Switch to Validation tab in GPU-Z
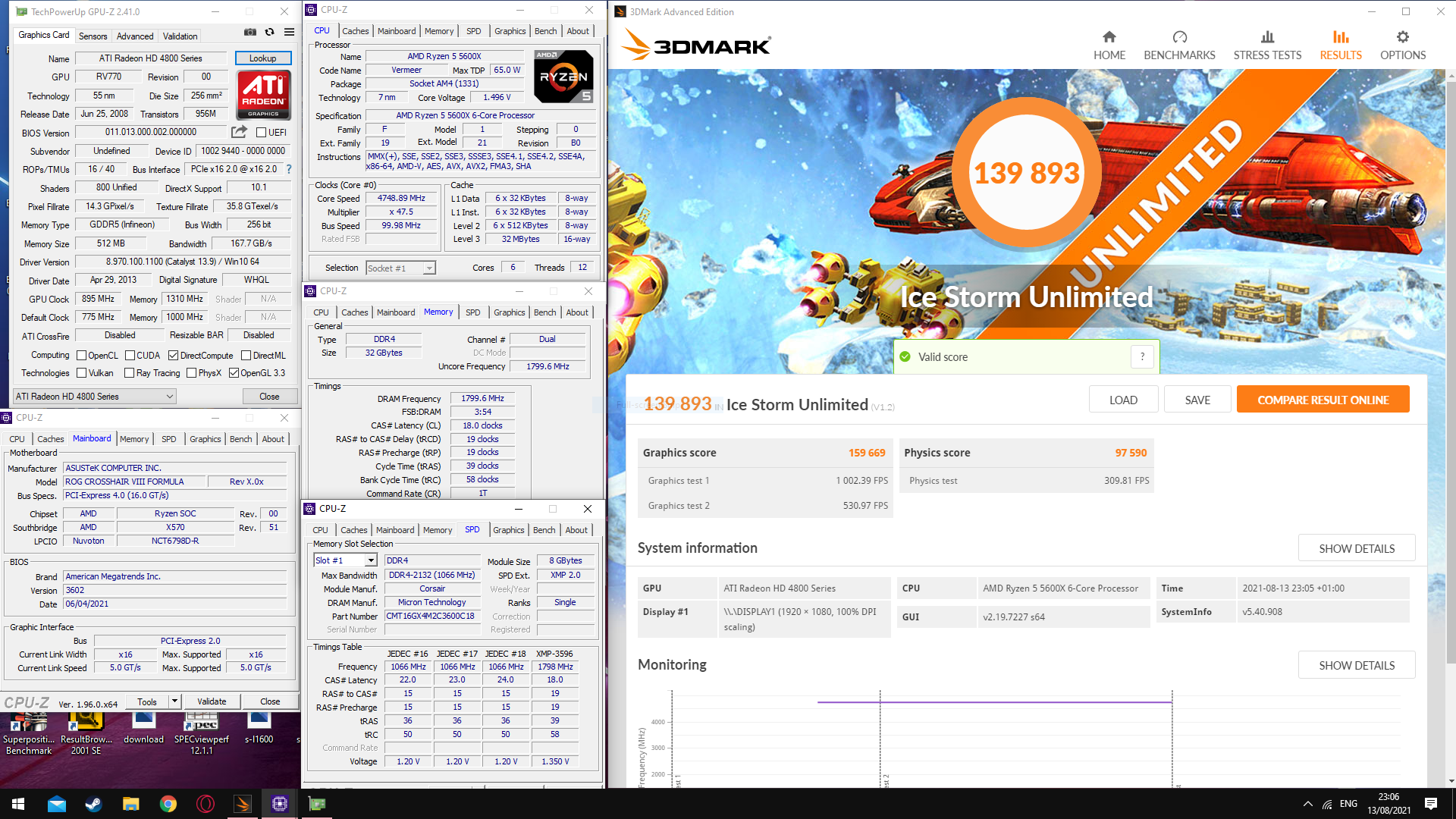The width and height of the screenshot is (1456, 819). [x=180, y=36]
